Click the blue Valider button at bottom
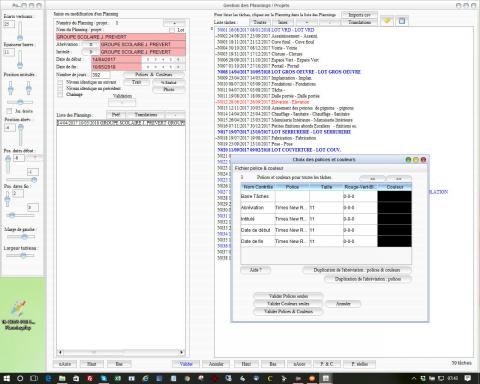Viewport: 480px width, 384px height. click(186, 364)
